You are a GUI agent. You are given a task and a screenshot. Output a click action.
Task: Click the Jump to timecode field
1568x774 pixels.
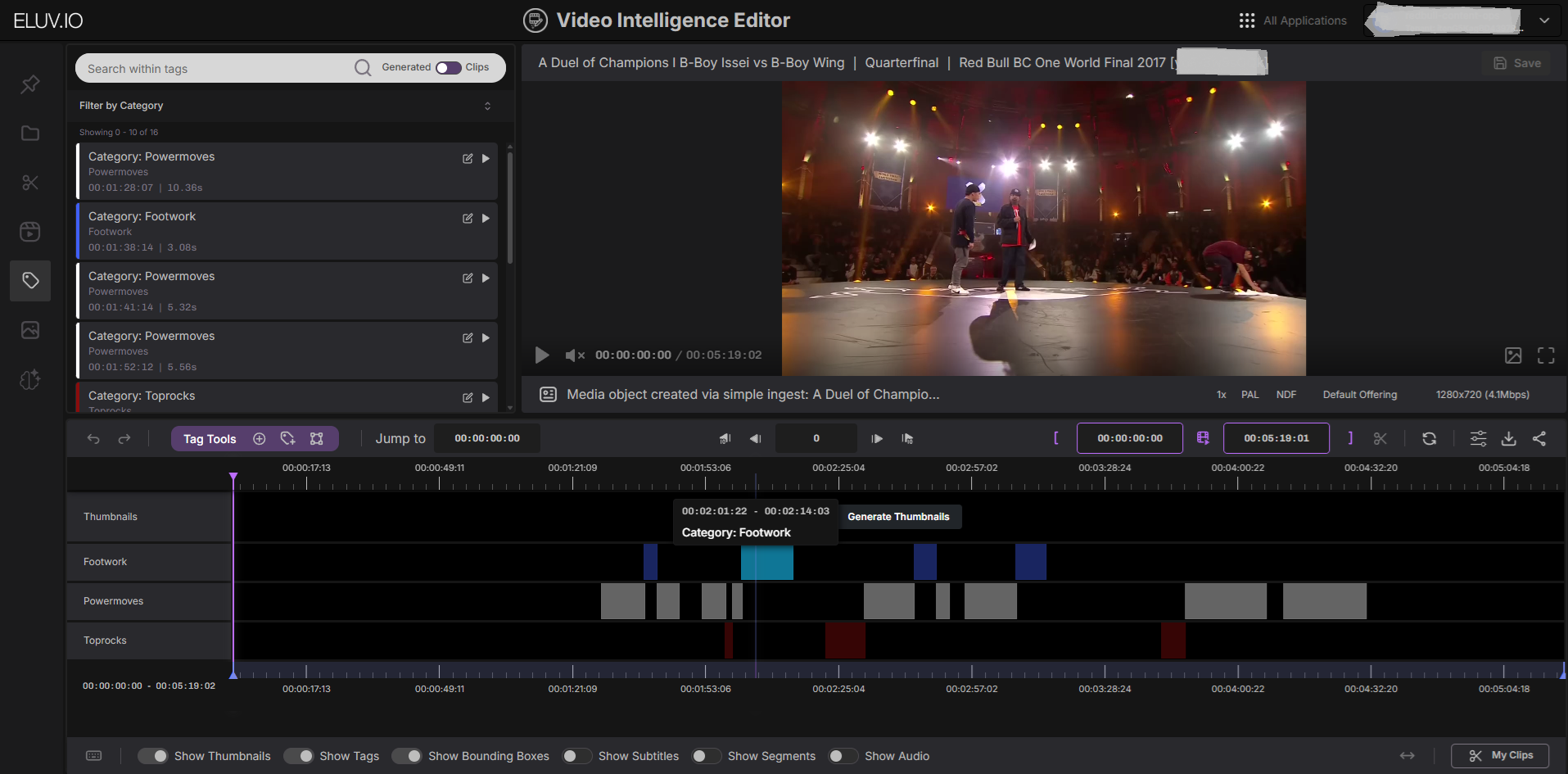[487, 439]
